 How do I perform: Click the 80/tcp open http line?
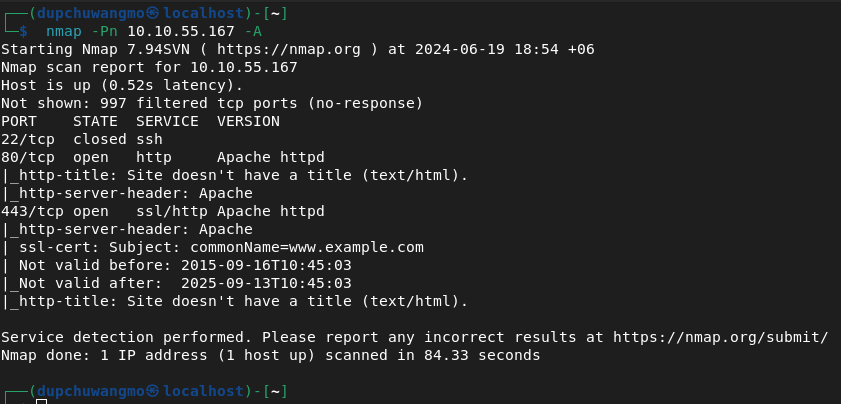(163, 158)
